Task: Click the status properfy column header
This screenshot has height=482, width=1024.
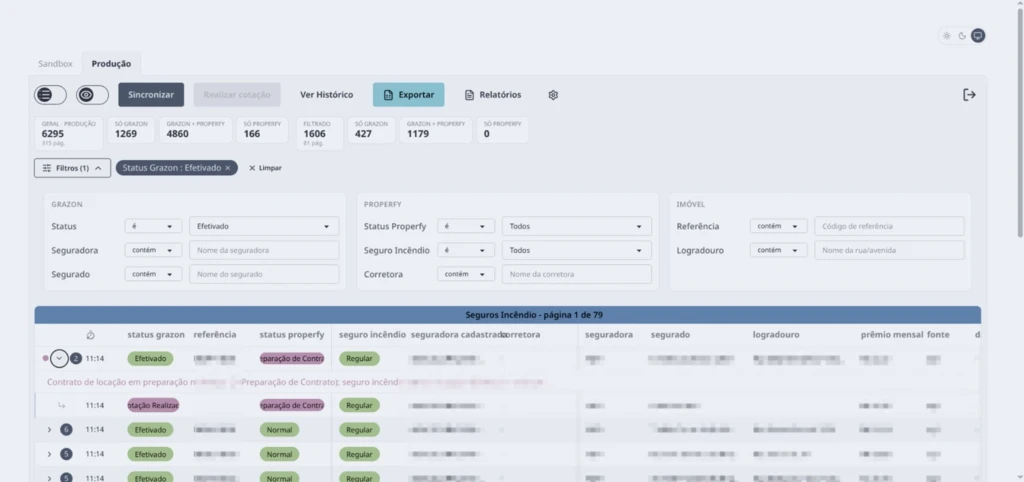Action: tap(292, 334)
